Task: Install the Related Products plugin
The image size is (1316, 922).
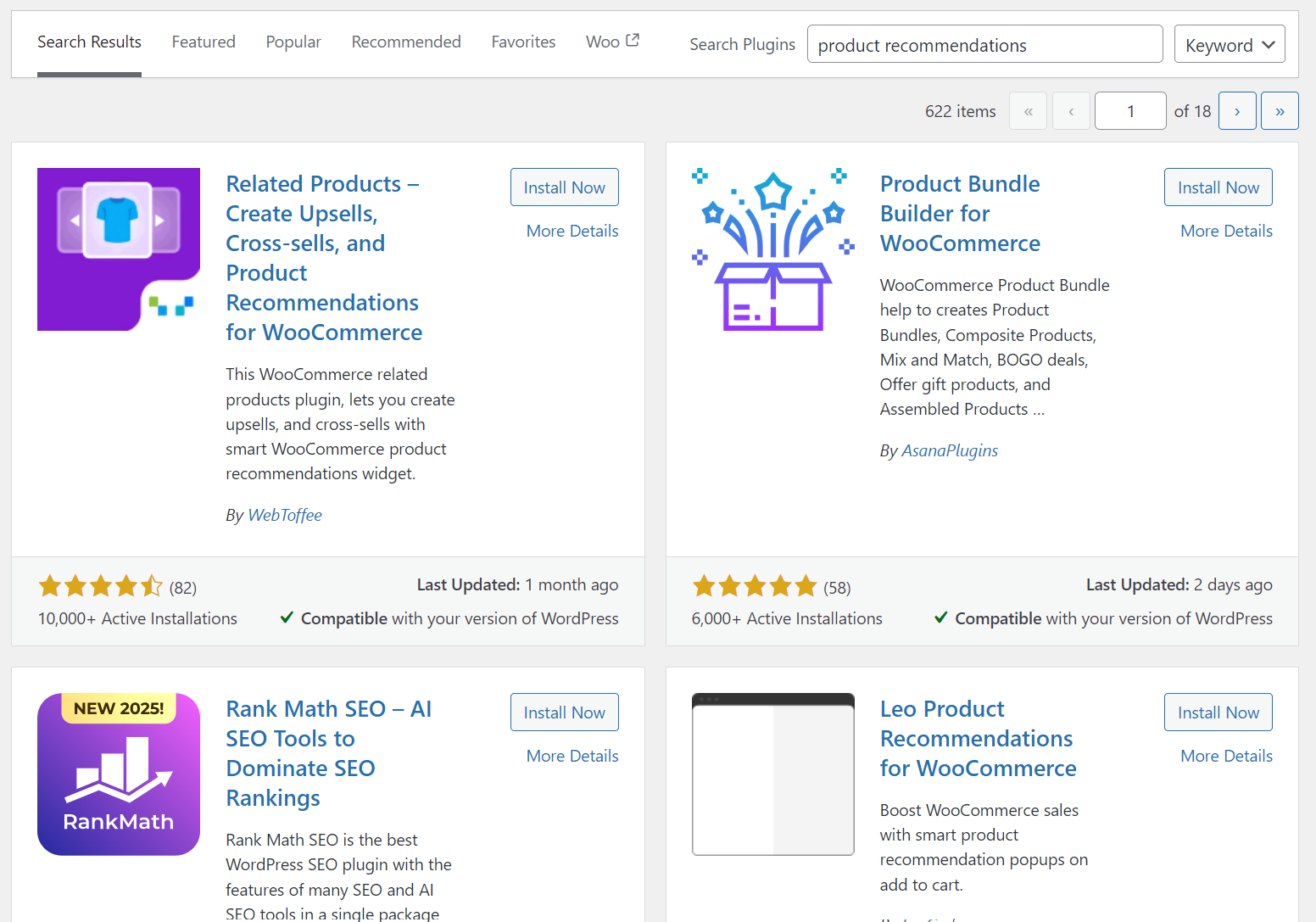Action: coord(564,187)
